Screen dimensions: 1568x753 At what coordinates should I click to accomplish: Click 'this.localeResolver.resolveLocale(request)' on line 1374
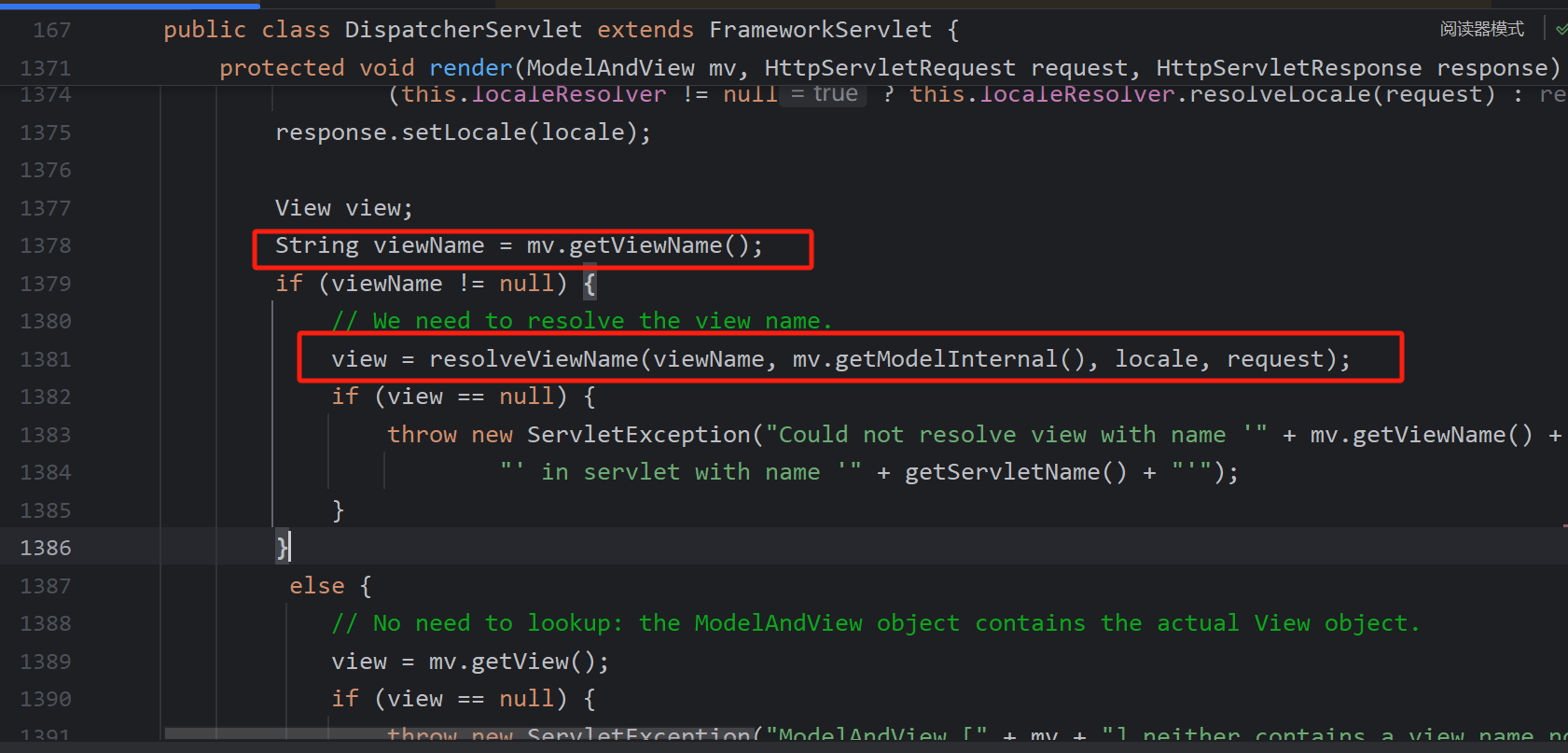click(x=1202, y=94)
